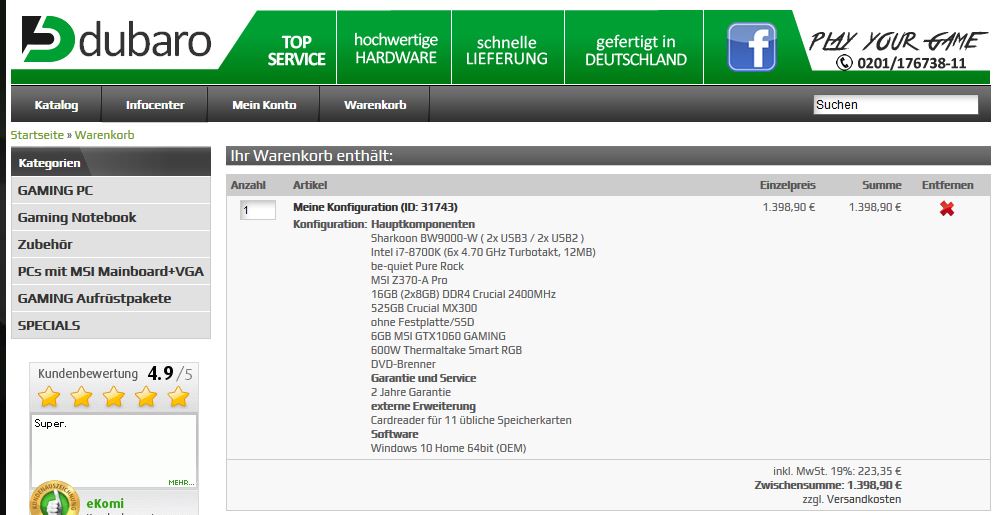
Task: Select Gaming Notebook category
Action: click(111, 218)
